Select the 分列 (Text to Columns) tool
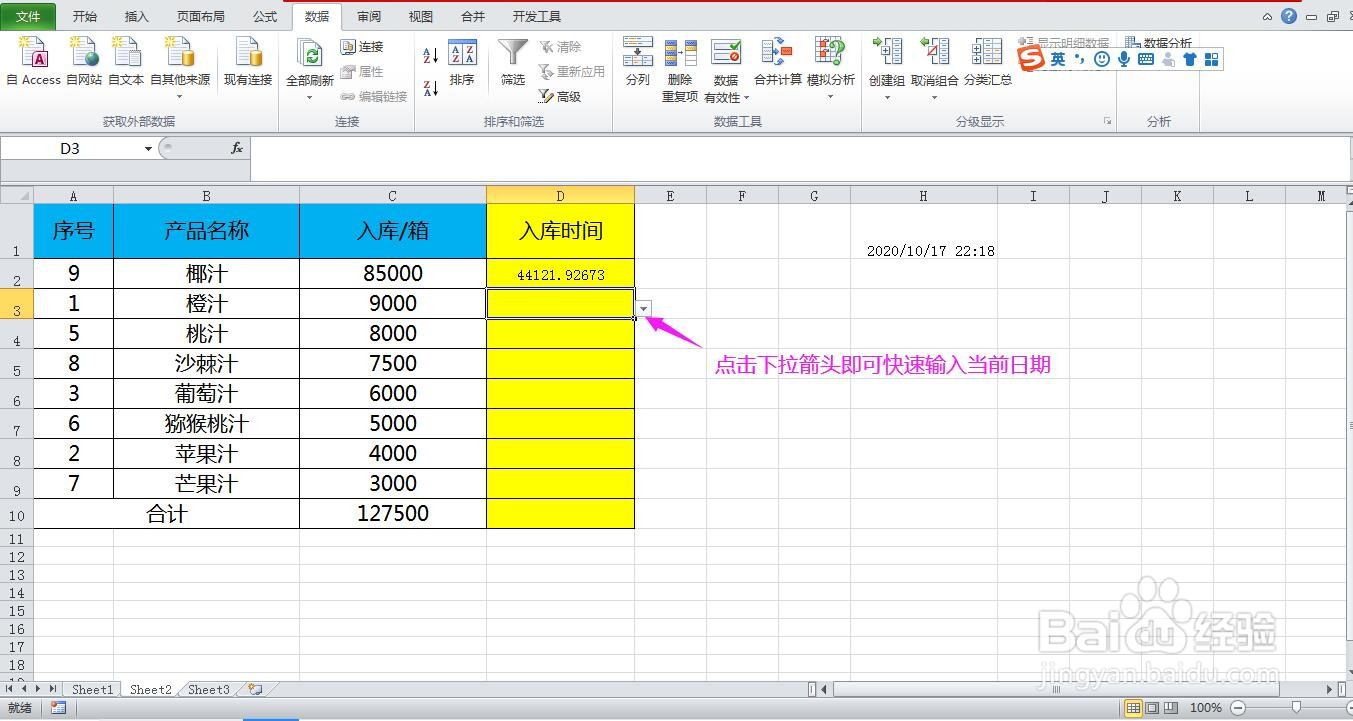 click(x=637, y=62)
